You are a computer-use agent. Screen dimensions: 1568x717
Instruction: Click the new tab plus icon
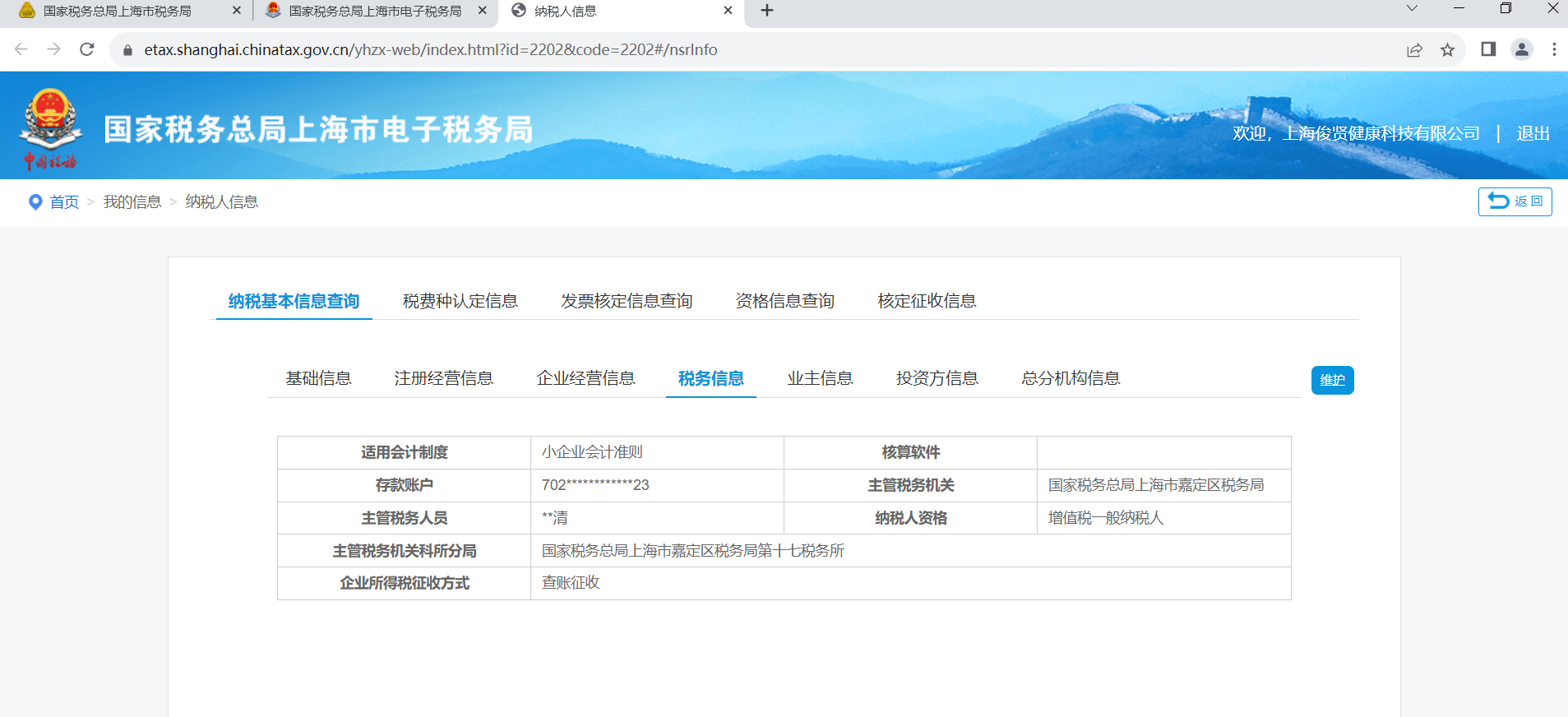767,11
